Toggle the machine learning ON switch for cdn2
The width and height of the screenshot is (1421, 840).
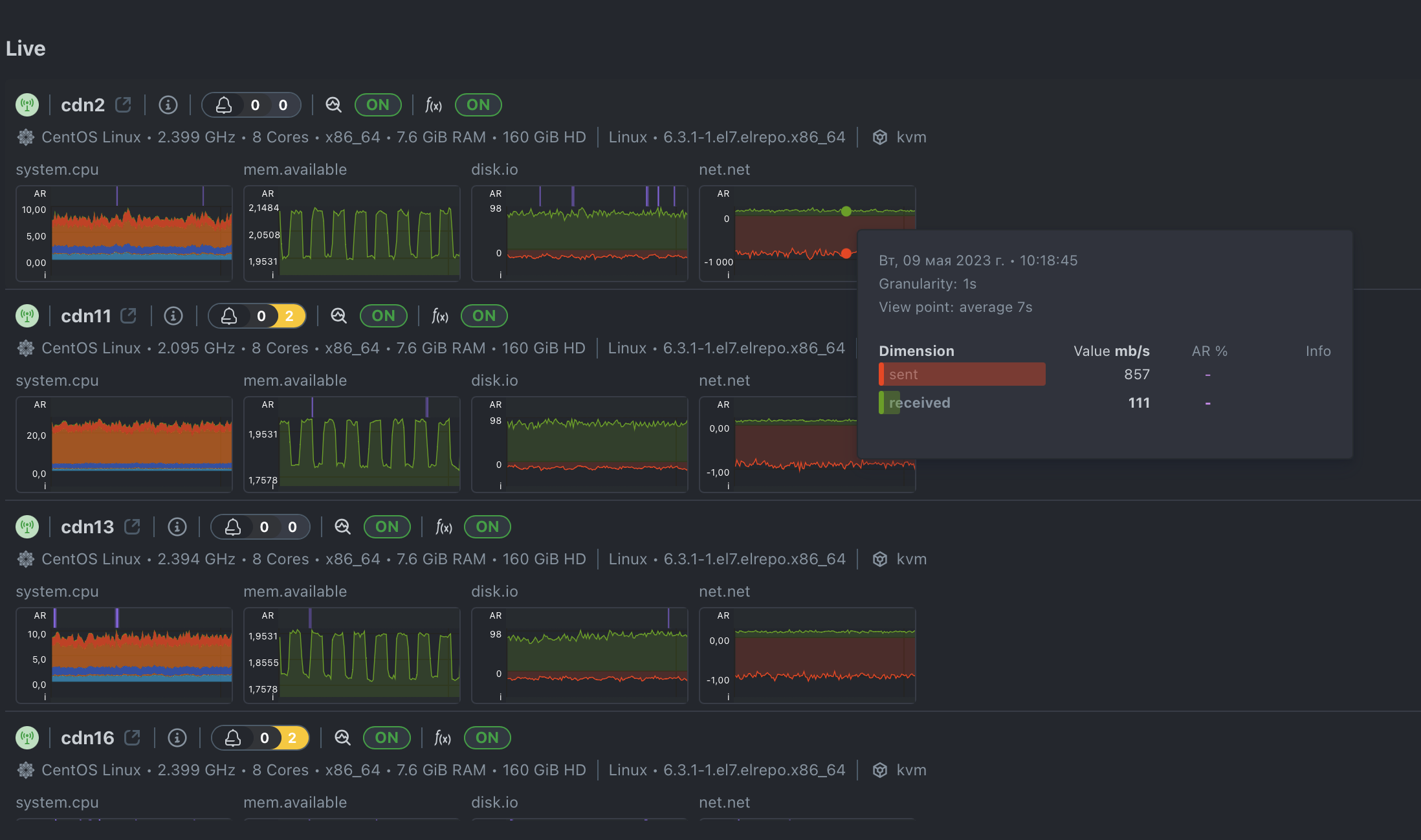[378, 104]
